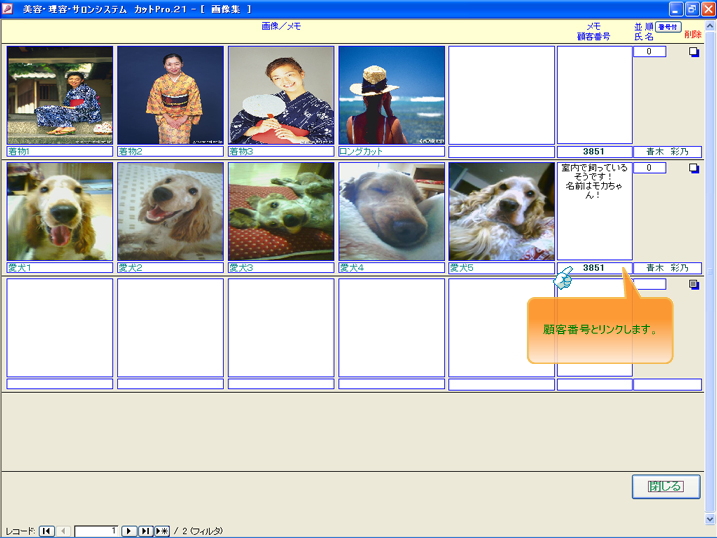Image resolution: width=717 pixels, height=538 pixels.
Task: Click memo text 室内で飼っているそうです
Action: click(594, 181)
